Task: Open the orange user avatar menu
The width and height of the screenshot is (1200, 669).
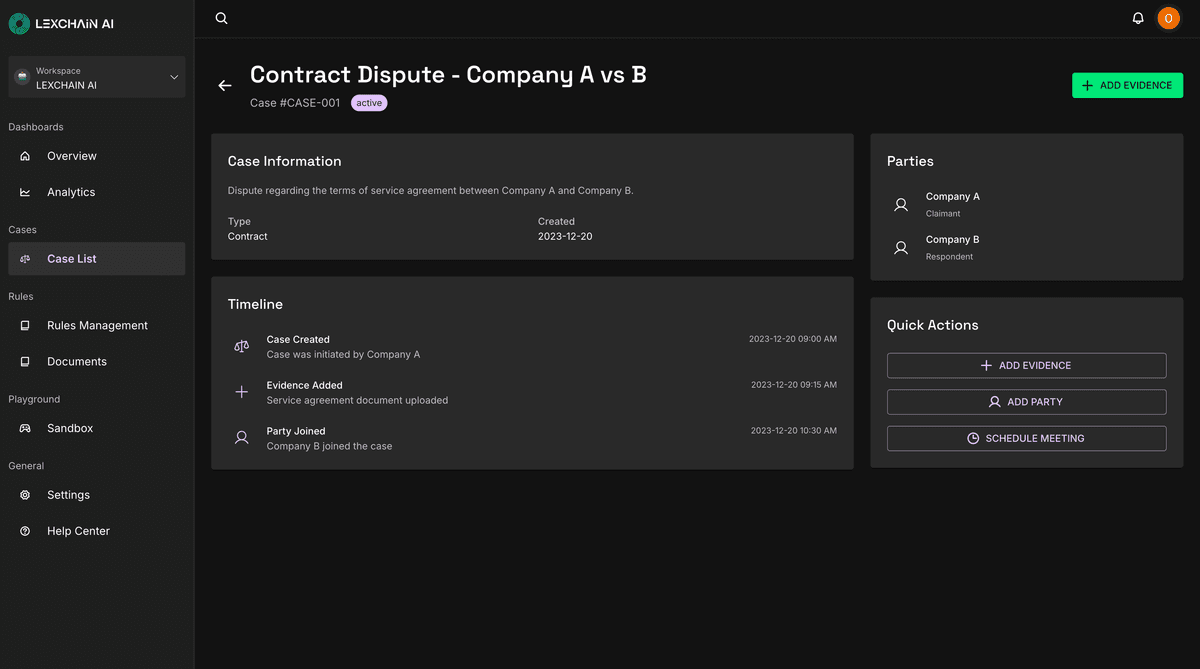Action: coord(1168,18)
